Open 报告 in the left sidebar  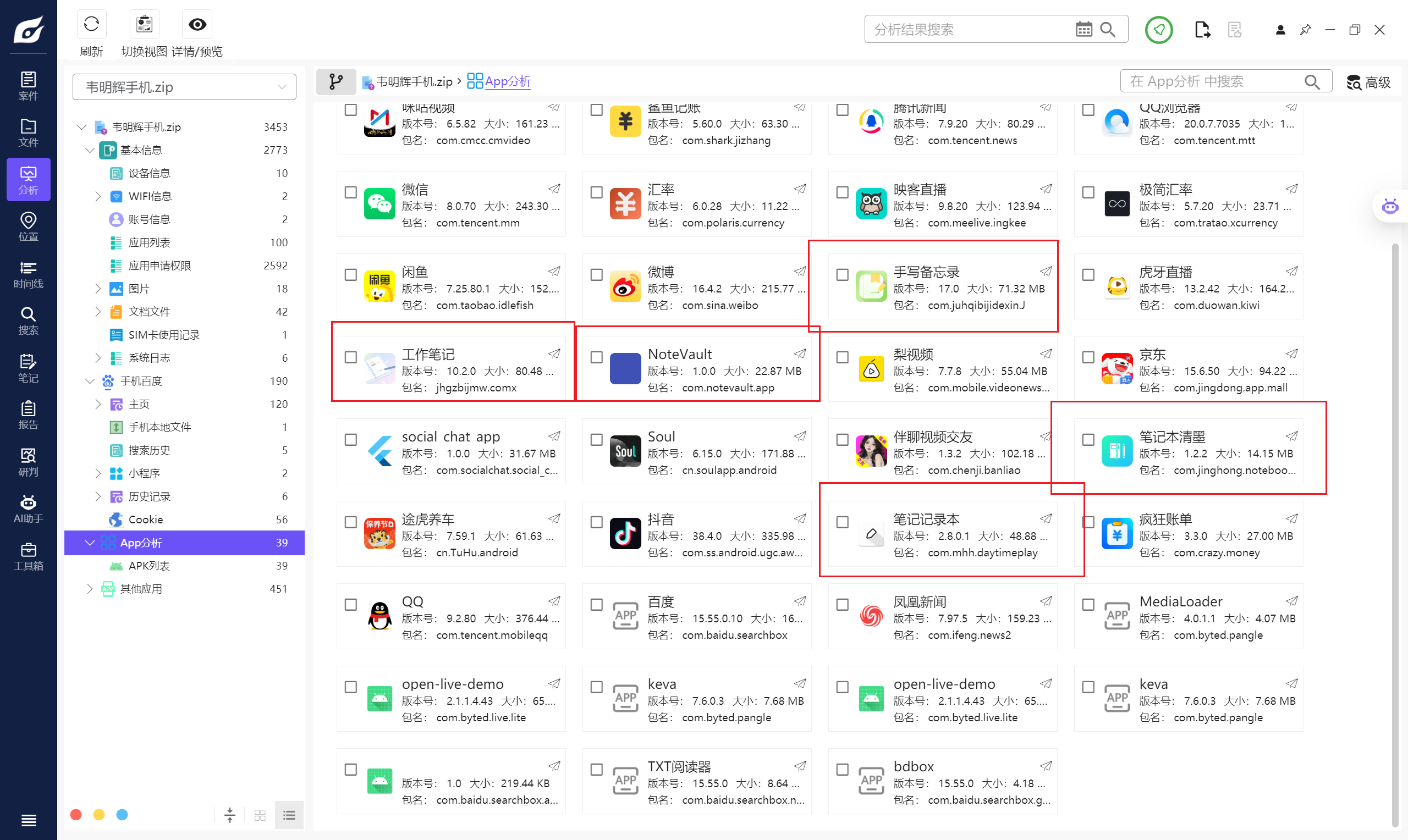(x=28, y=415)
